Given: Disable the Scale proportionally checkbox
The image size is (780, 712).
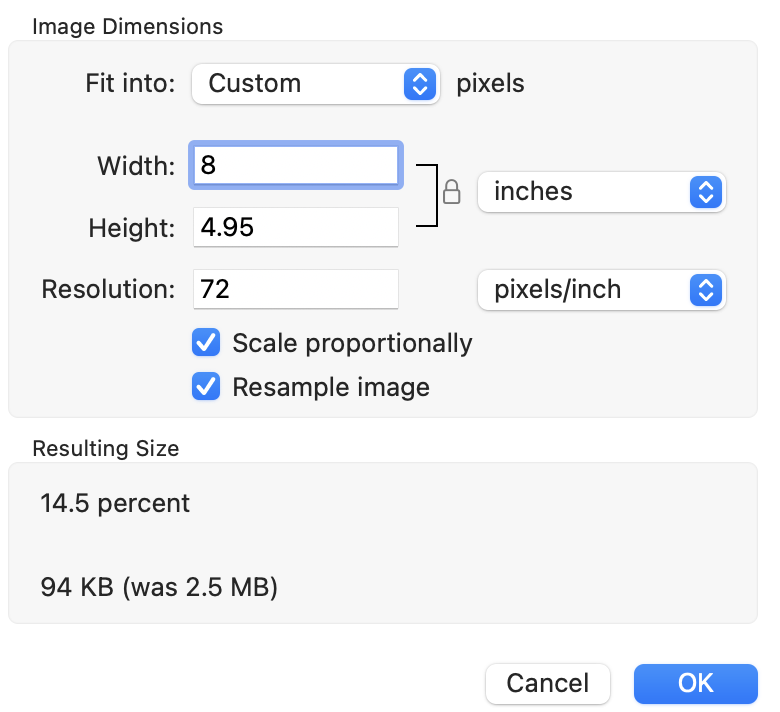Looking at the screenshot, I should [x=206, y=344].
